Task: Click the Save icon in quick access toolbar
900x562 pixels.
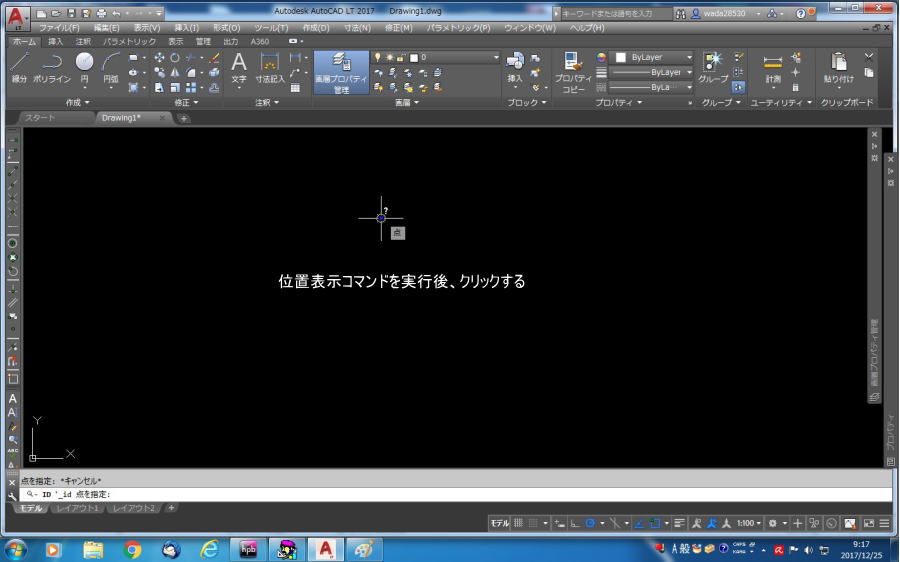Action: (71, 13)
